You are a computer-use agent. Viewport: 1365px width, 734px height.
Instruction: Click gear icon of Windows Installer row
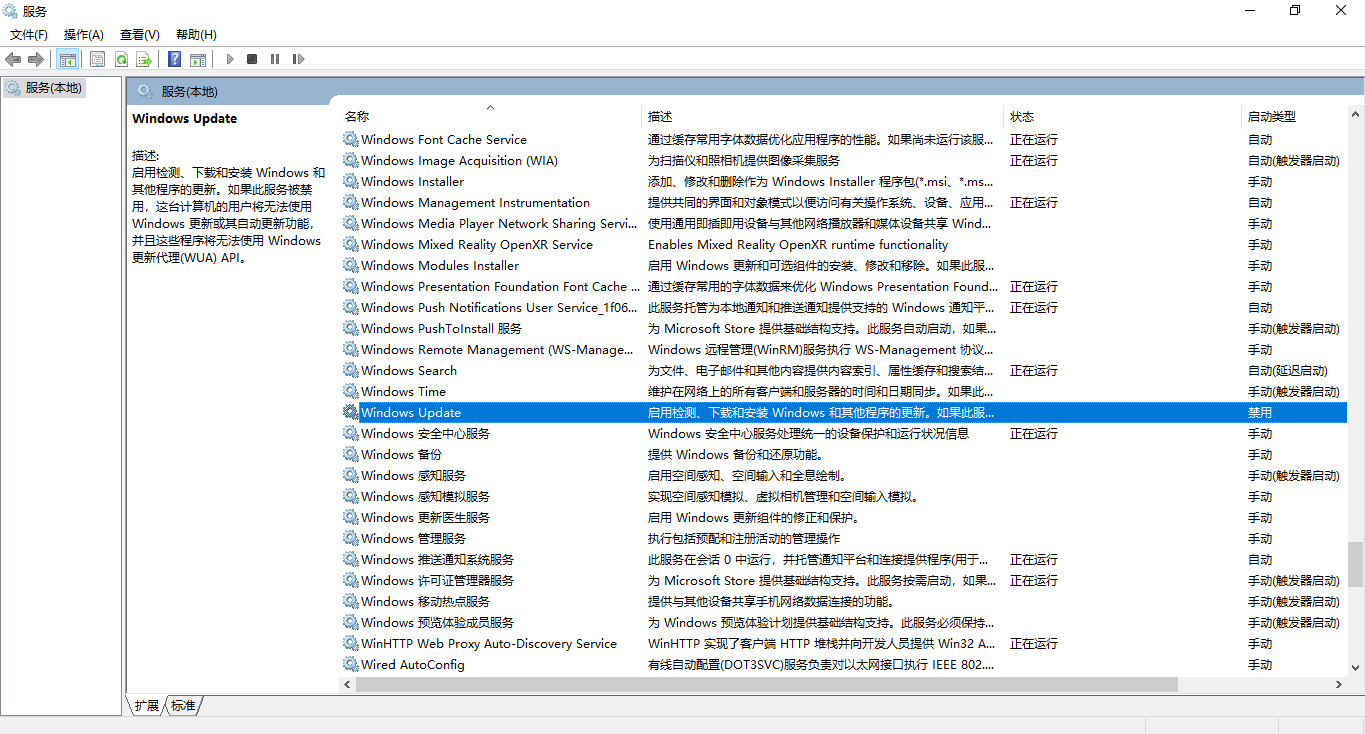[350, 181]
